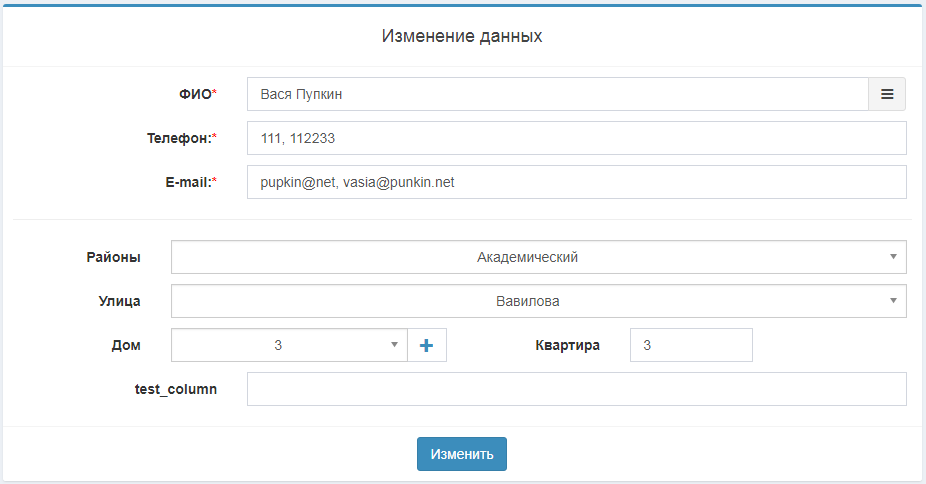Click the Квартира apartment number field
Image resolution: width=926 pixels, height=484 pixels.
click(x=690, y=345)
